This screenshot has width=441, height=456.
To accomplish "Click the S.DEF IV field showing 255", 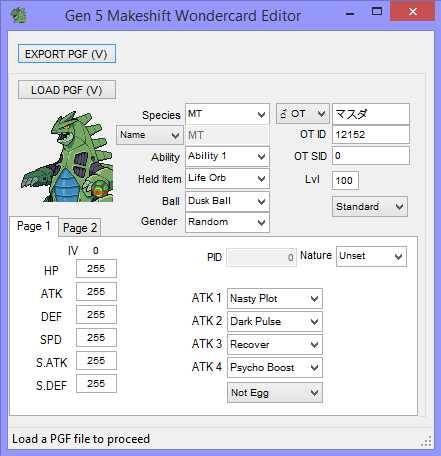I will point(96,384).
